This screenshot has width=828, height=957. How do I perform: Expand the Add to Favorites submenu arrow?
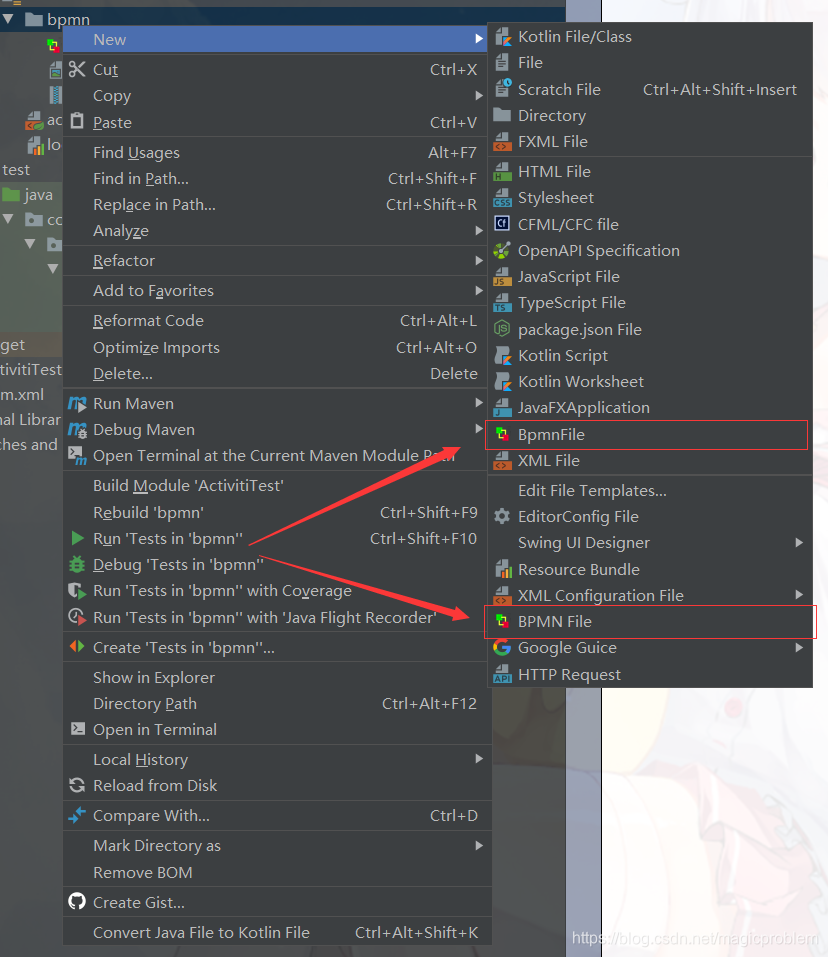pos(479,291)
